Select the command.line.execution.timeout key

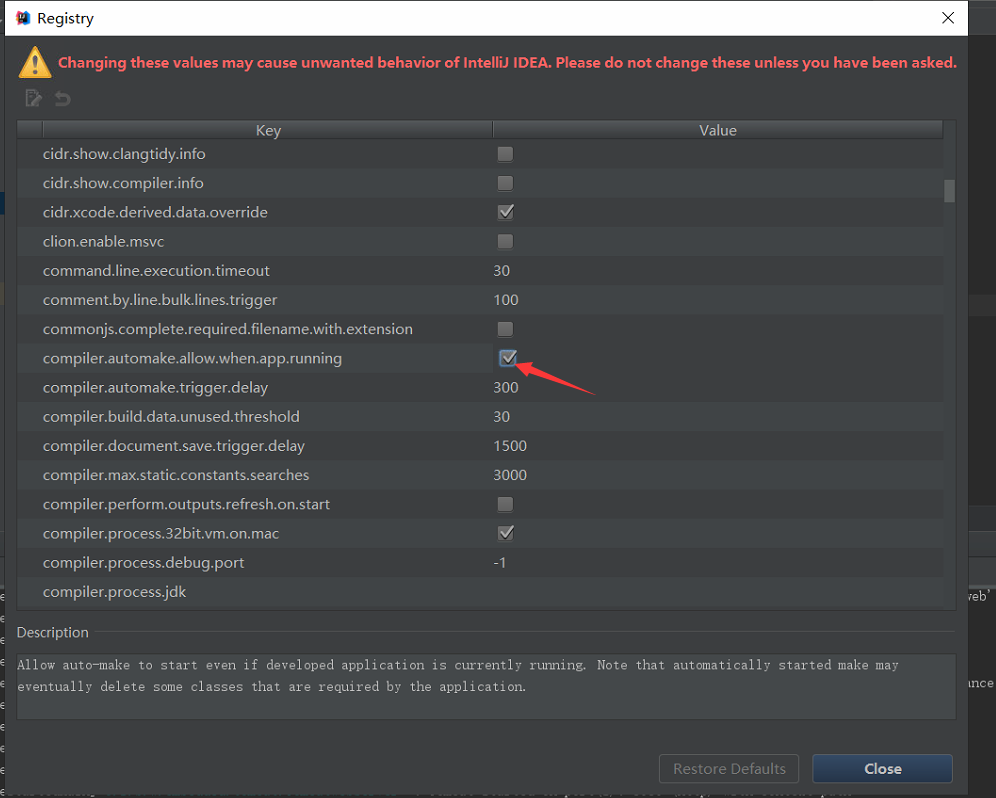[x=156, y=271]
